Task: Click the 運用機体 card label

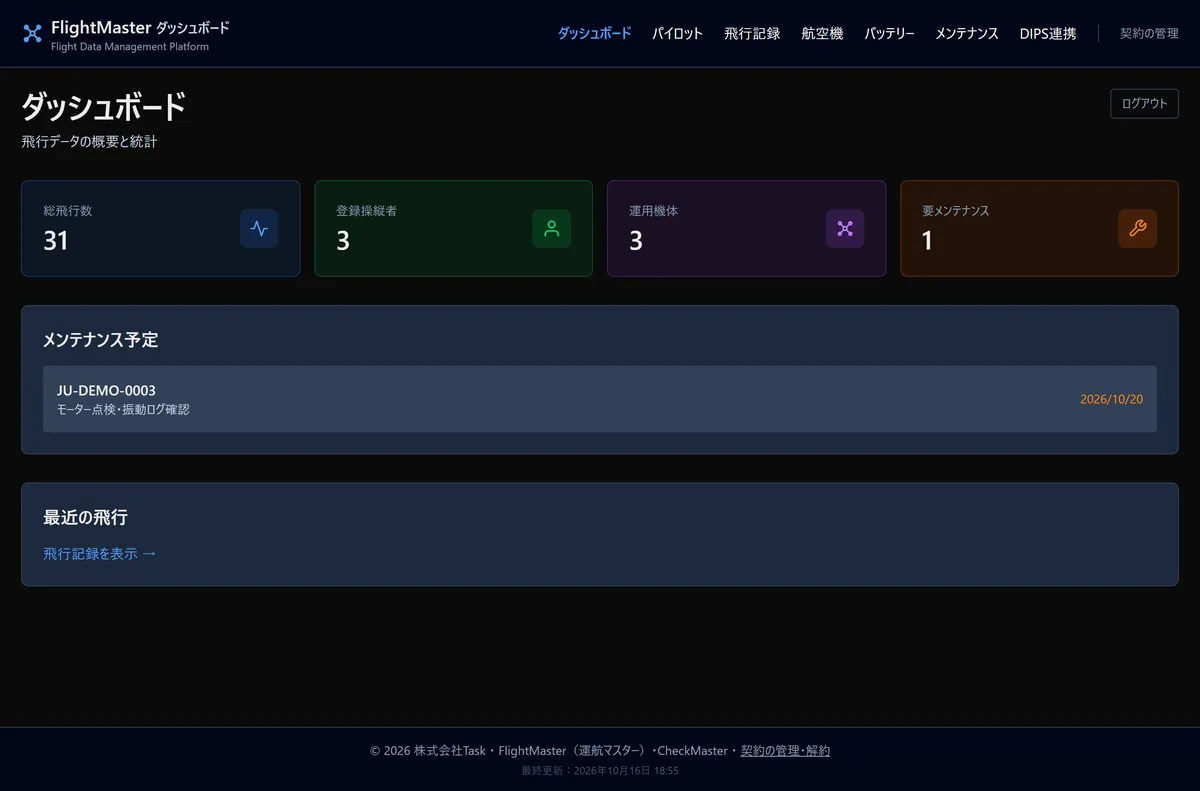Action: point(654,211)
